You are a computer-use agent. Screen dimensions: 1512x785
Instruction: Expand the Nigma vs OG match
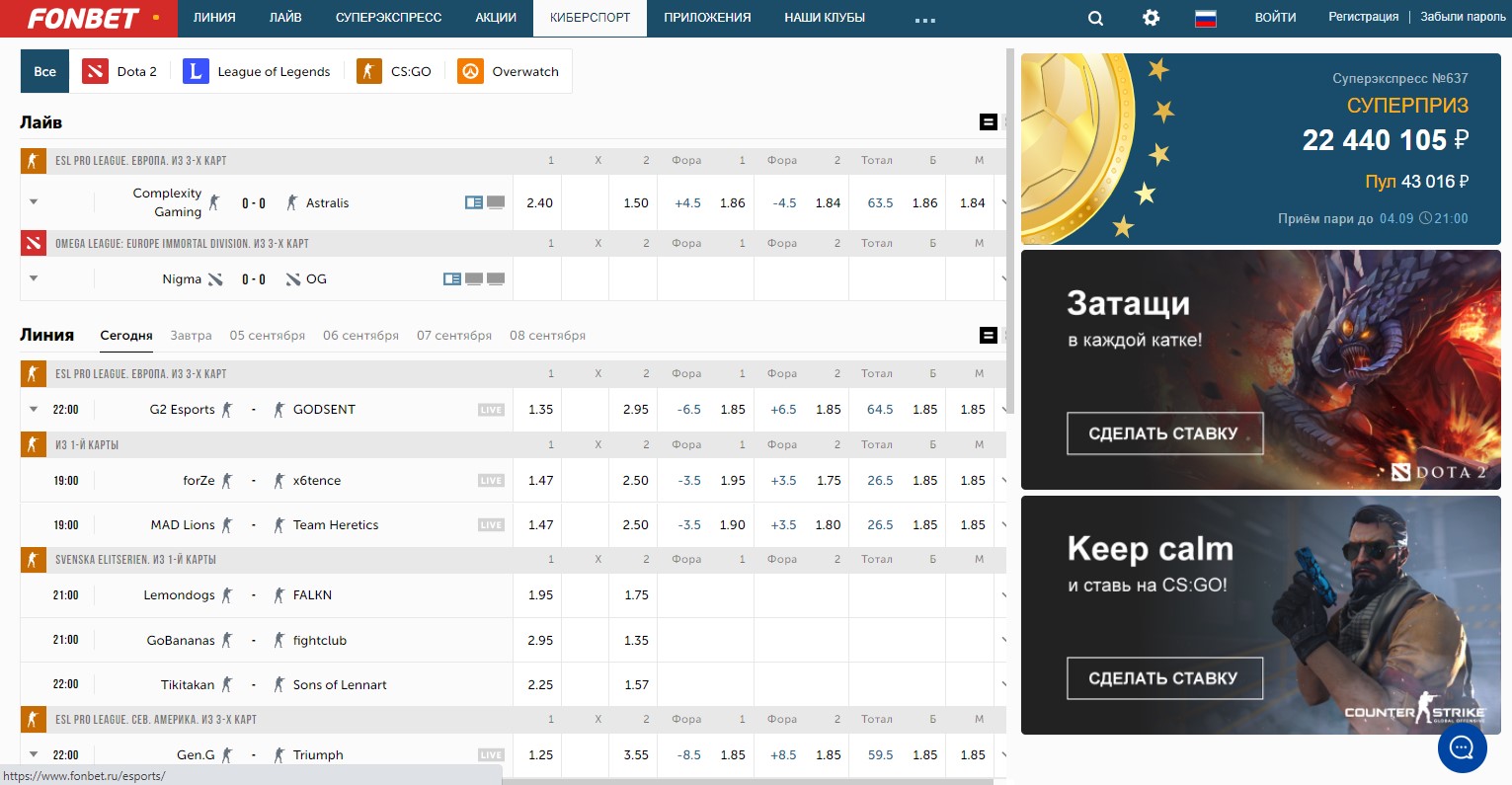click(34, 279)
